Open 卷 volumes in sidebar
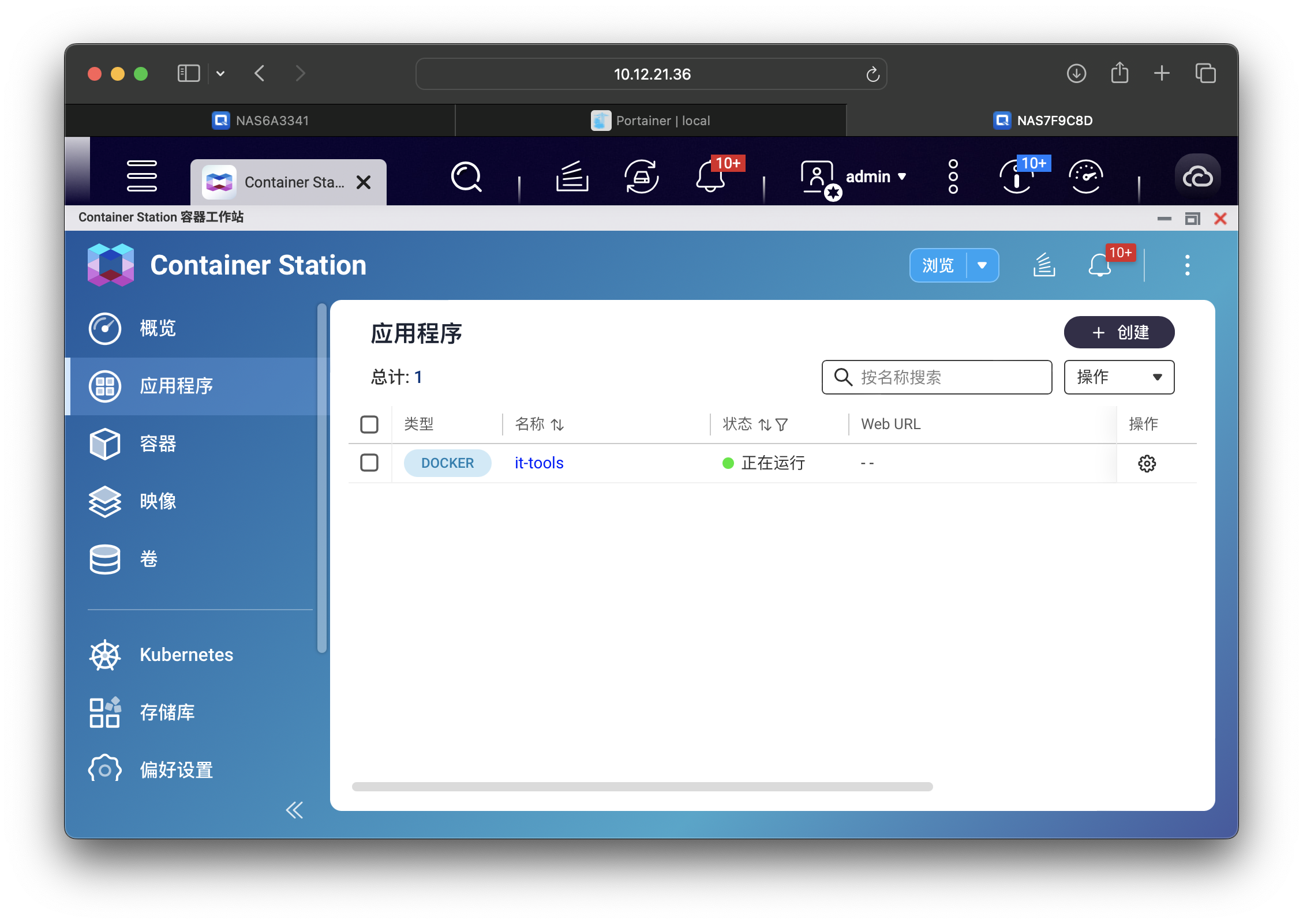 (x=196, y=559)
